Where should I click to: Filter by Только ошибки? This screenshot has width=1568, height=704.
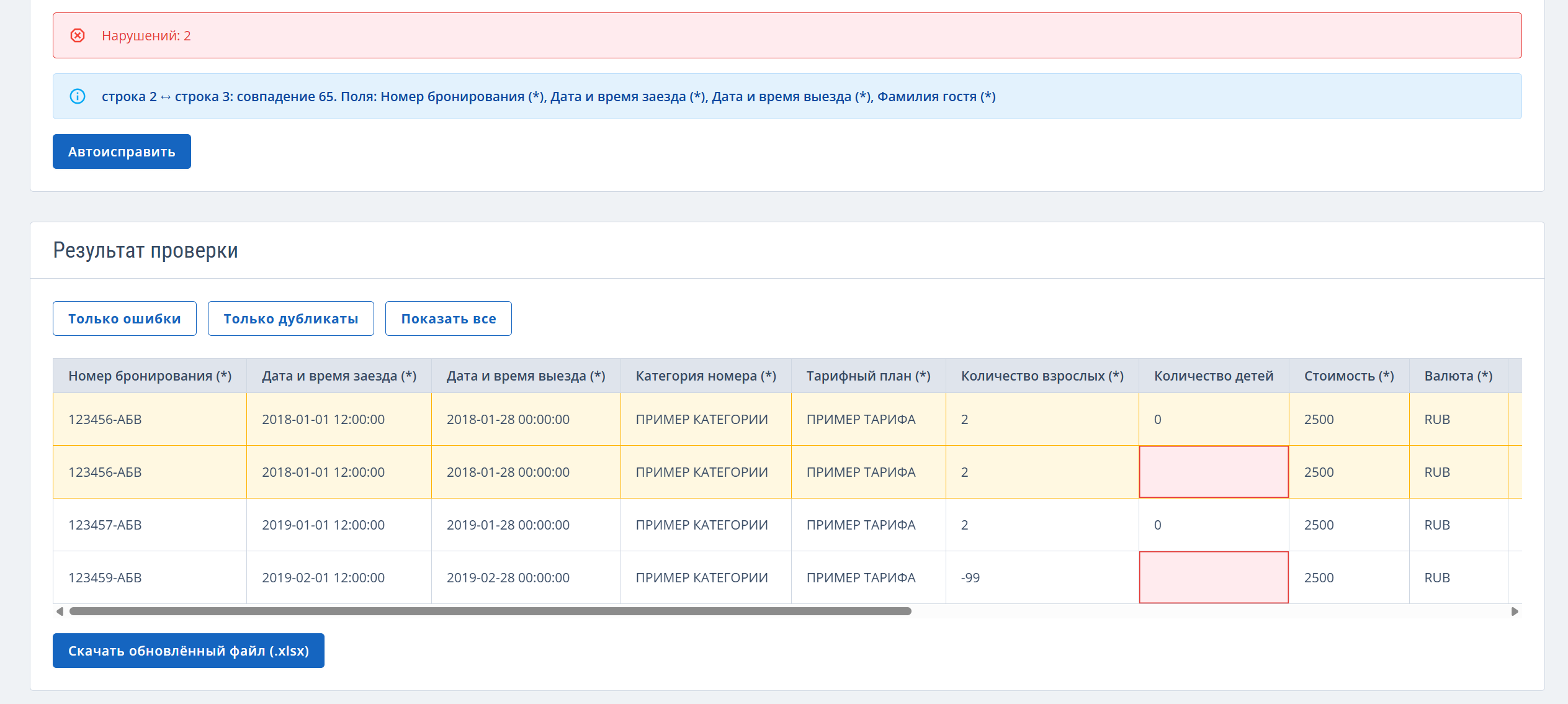point(124,318)
